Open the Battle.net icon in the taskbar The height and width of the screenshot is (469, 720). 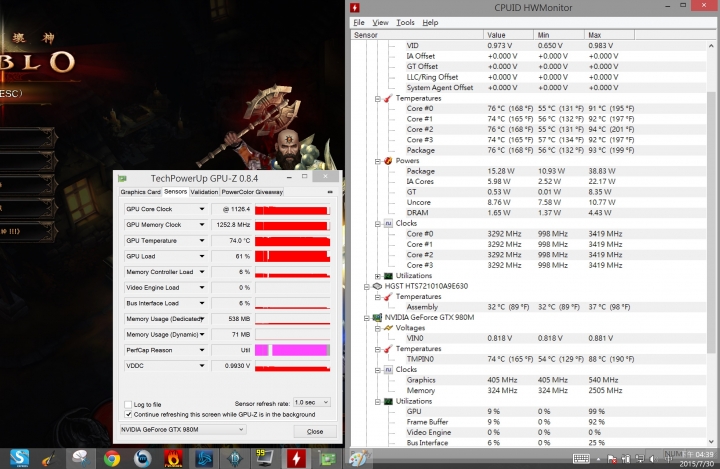point(204,458)
